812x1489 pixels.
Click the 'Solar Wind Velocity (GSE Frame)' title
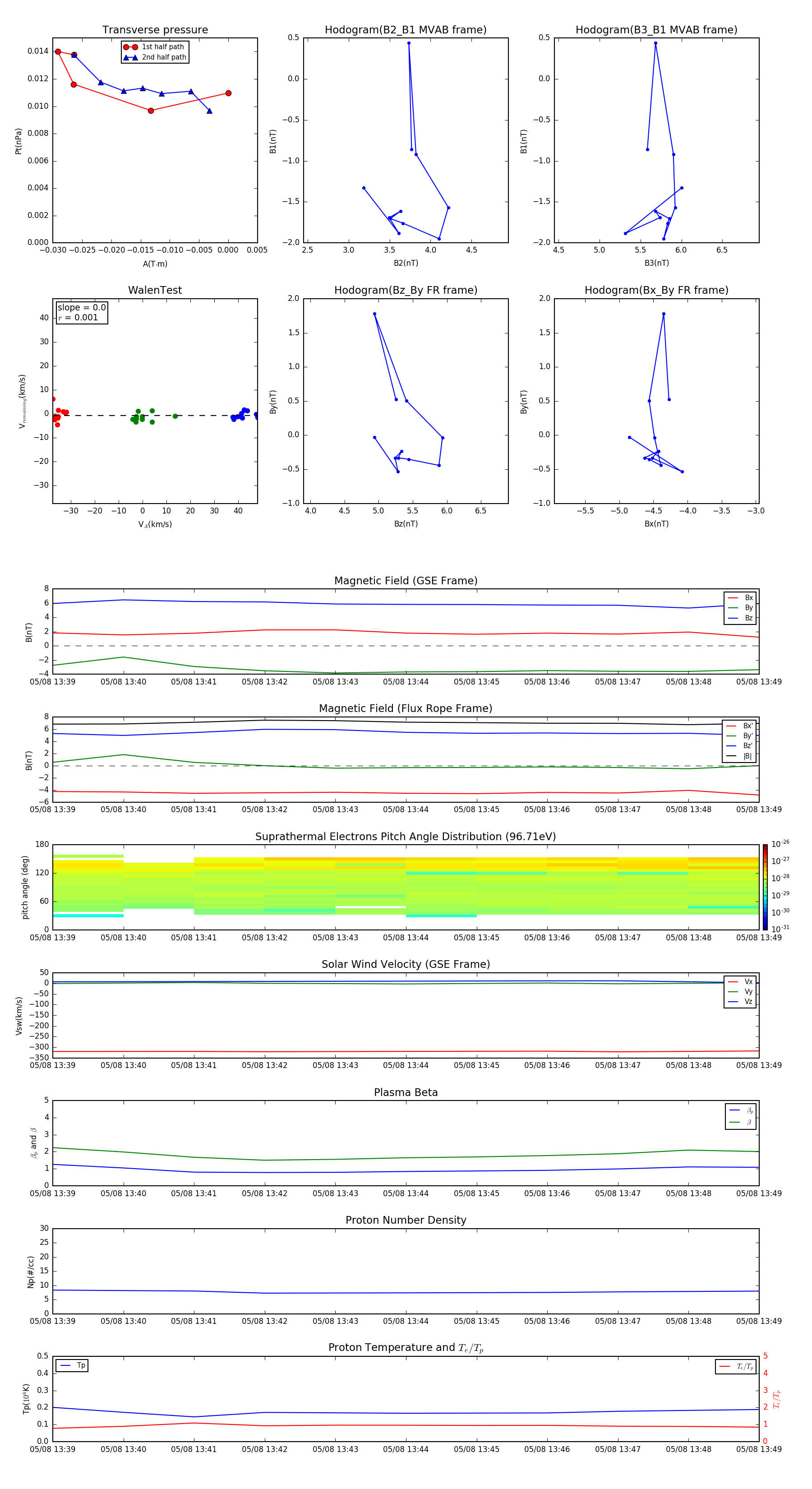[x=406, y=964]
